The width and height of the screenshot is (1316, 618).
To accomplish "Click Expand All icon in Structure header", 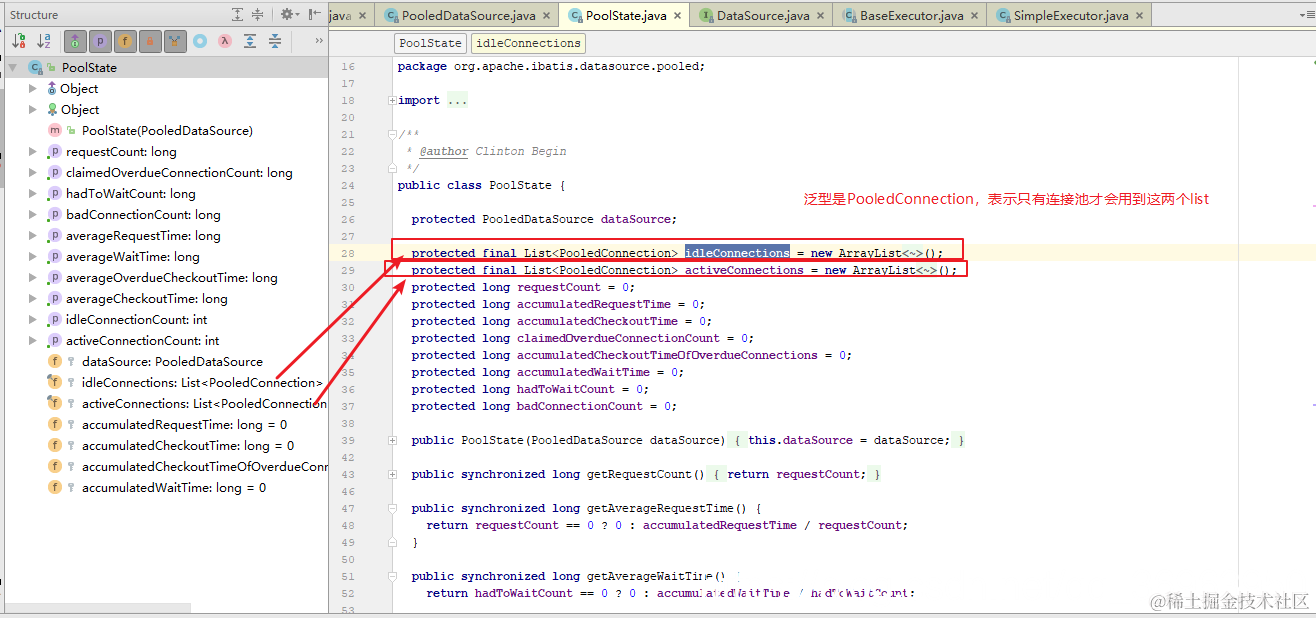I will [237, 14].
